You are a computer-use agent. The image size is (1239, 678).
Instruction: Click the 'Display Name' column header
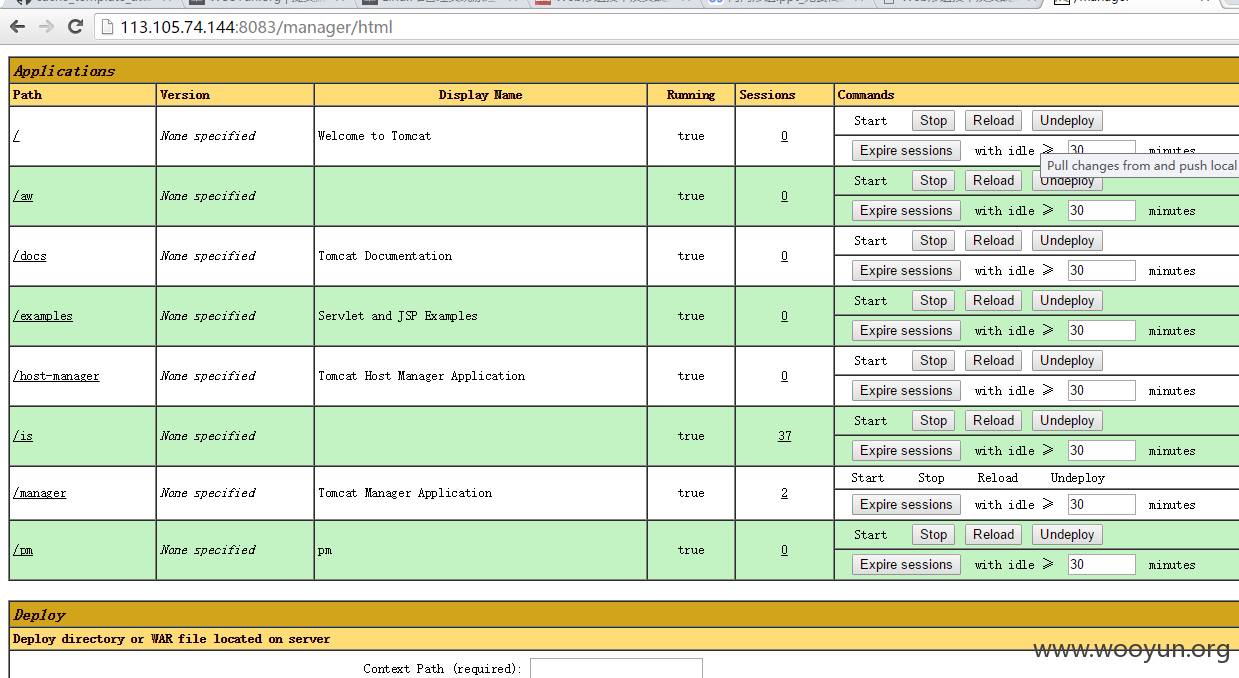coord(480,95)
